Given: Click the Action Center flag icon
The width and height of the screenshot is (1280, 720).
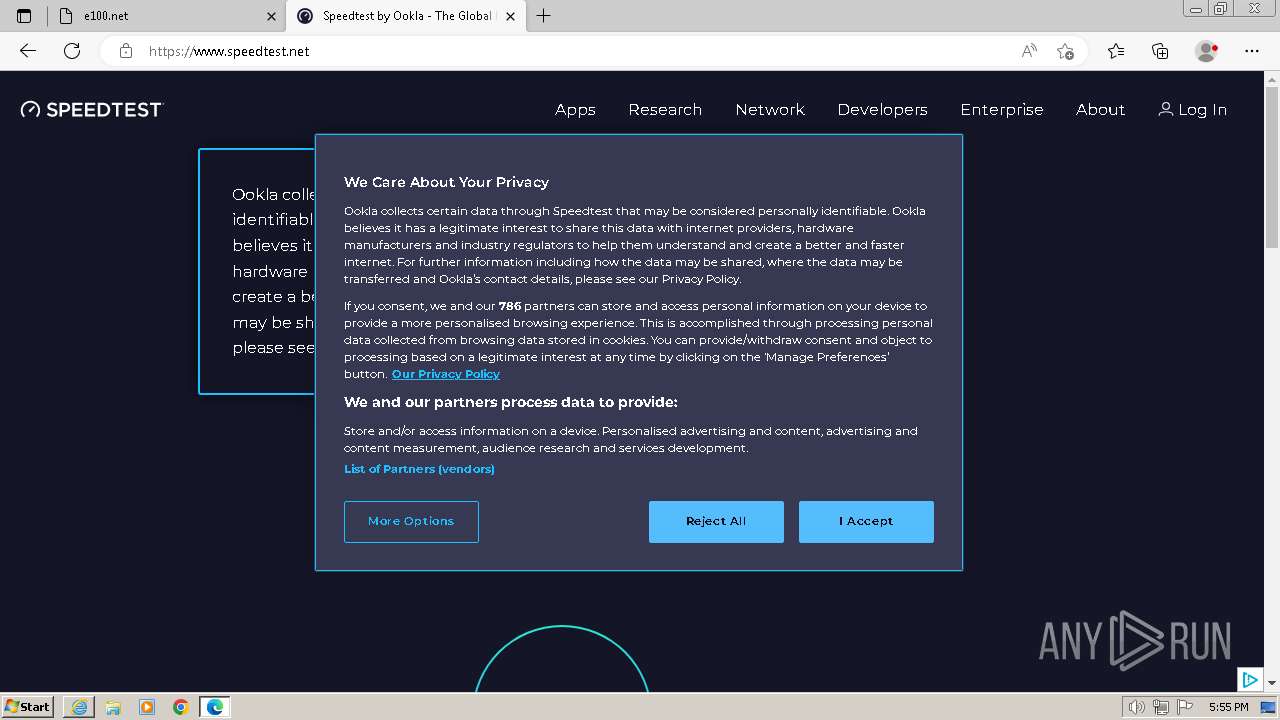Looking at the screenshot, I should tap(1185, 707).
